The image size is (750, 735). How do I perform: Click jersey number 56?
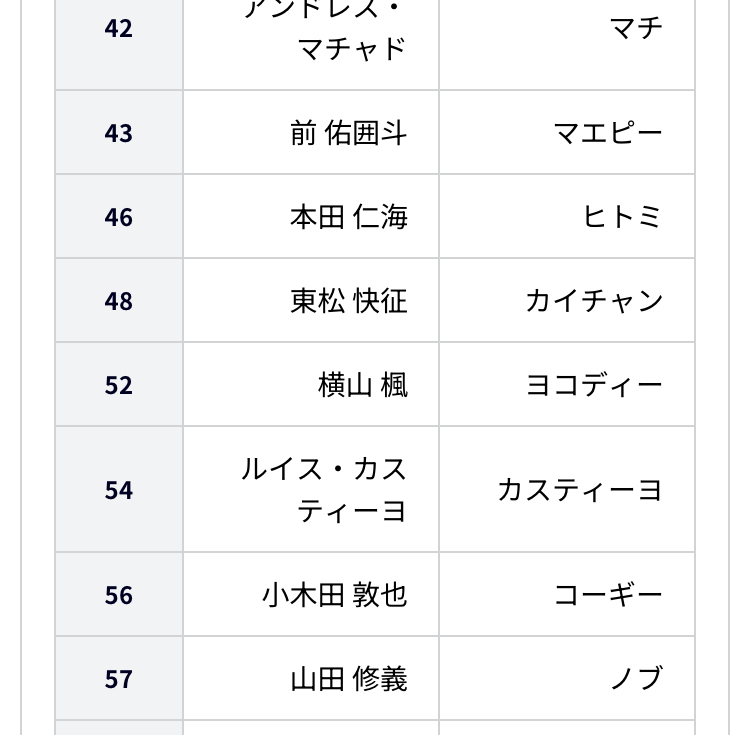(119, 595)
